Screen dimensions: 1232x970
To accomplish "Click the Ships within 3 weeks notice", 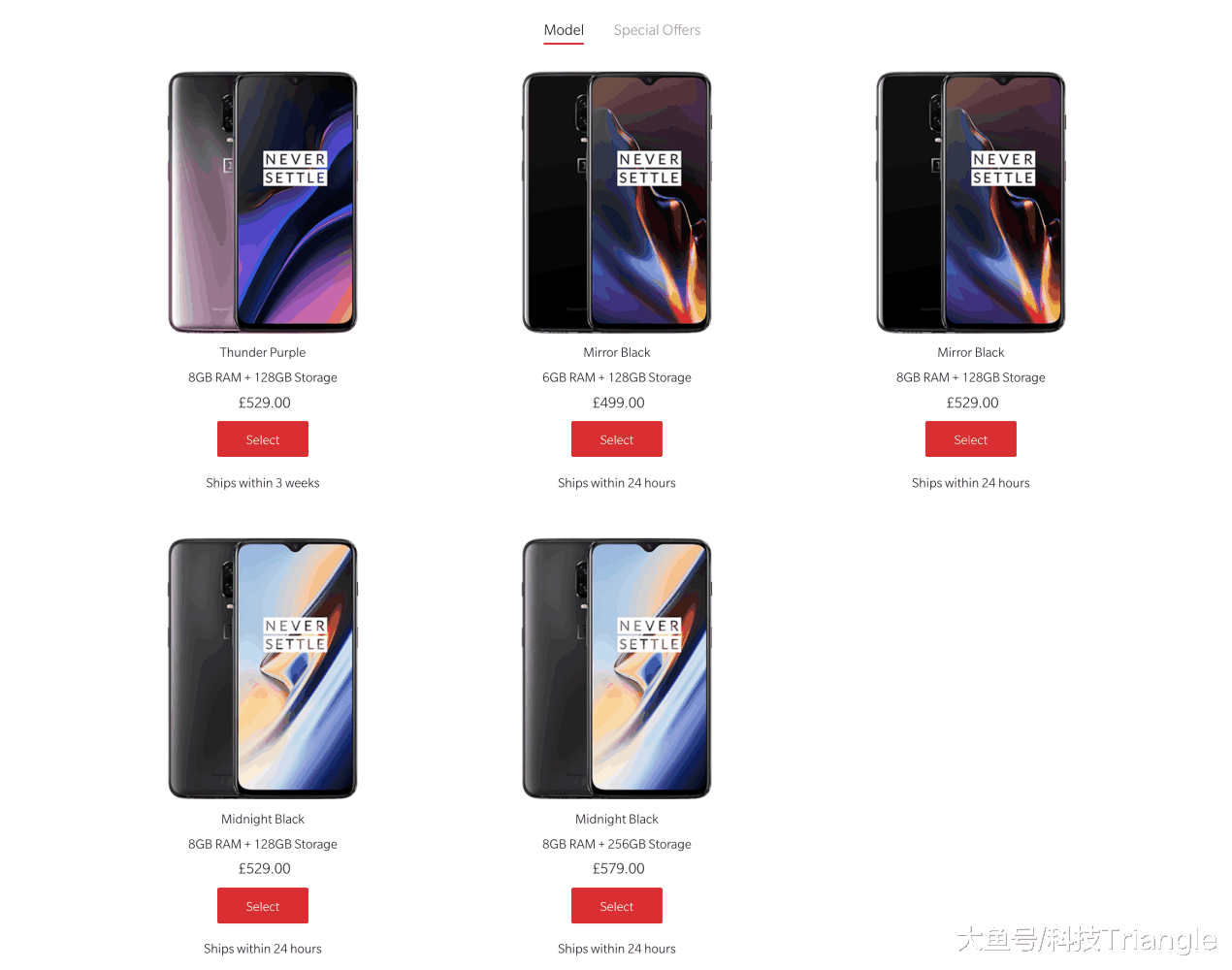I will coord(263,483).
